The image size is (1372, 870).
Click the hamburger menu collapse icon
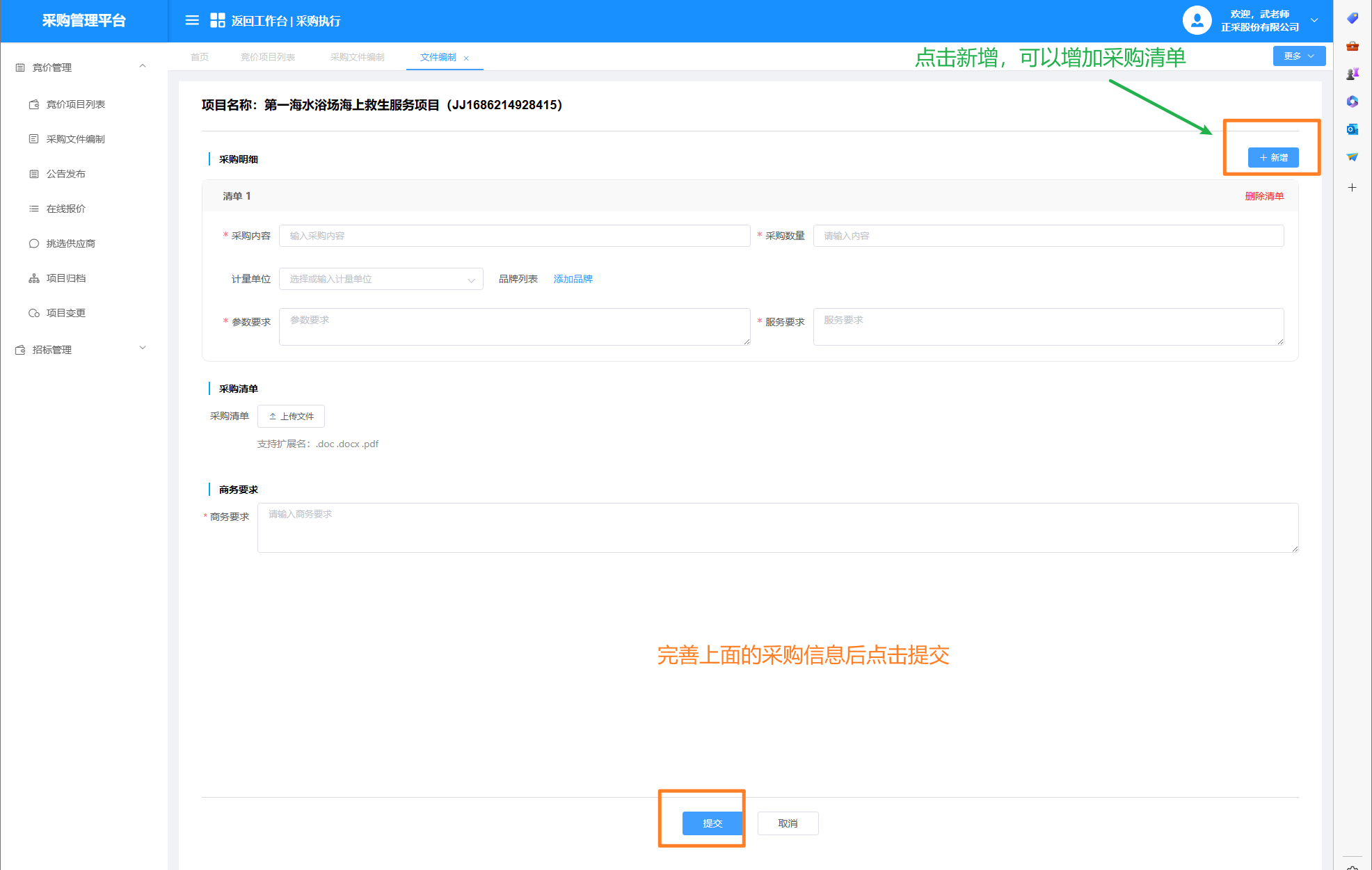click(x=192, y=21)
